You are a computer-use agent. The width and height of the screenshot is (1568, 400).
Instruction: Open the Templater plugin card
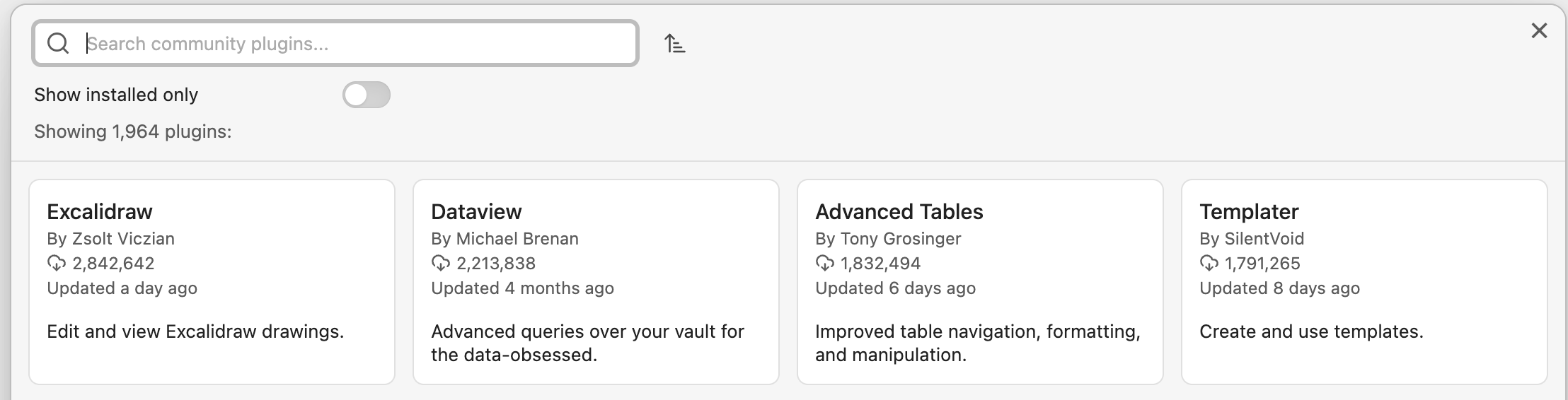tap(1364, 282)
